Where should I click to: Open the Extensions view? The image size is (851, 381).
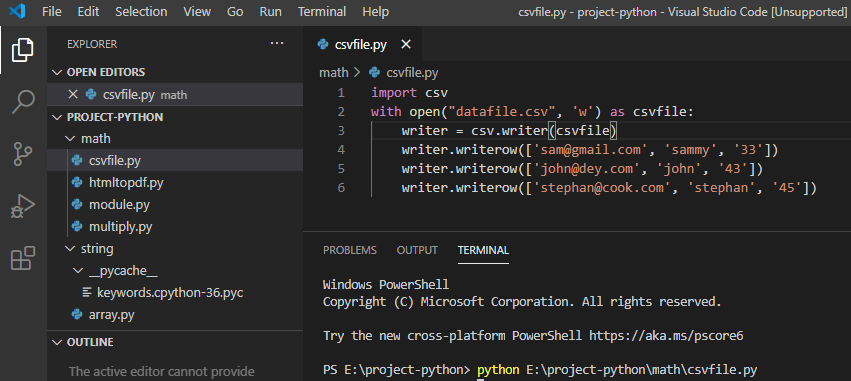click(x=23, y=258)
